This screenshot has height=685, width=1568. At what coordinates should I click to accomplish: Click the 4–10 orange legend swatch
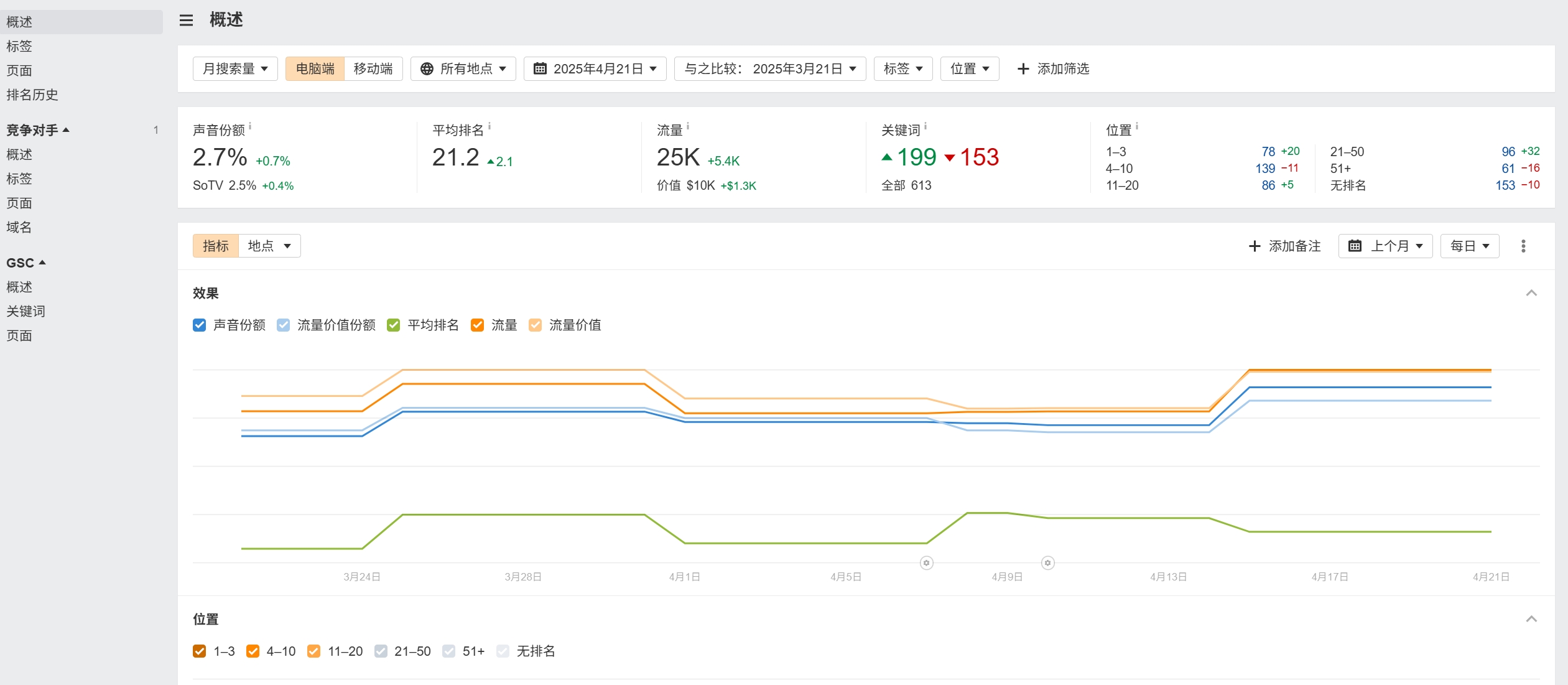pyautogui.click(x=253, y=651)
